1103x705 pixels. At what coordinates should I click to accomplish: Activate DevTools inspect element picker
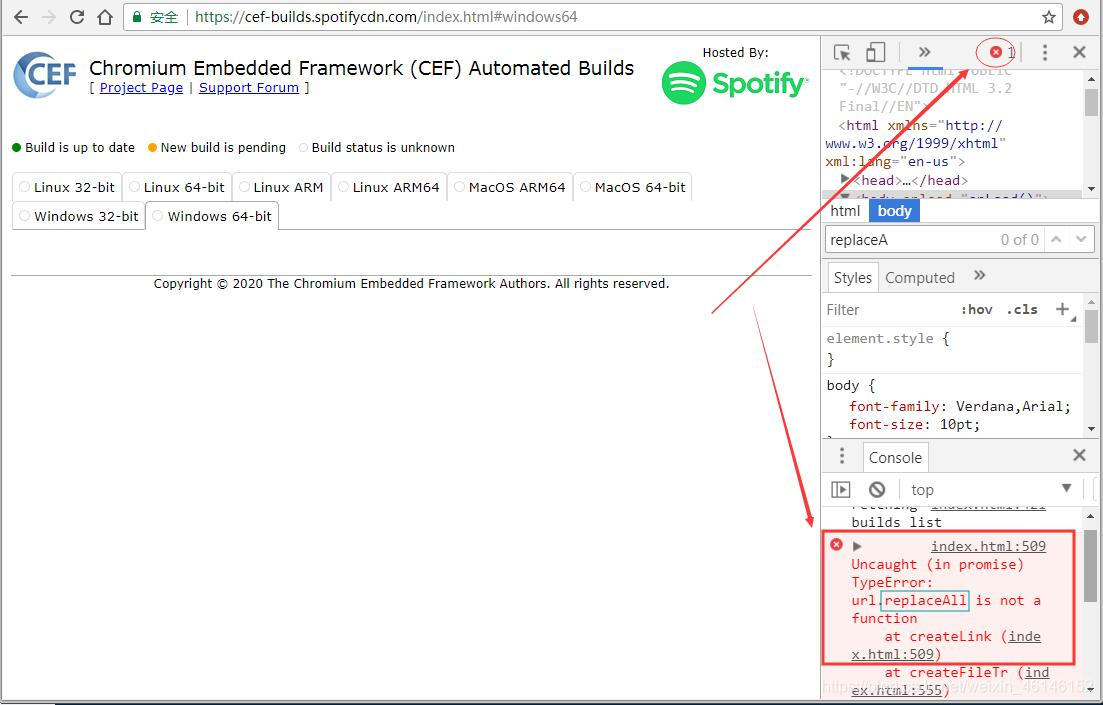tap(842, 52)
